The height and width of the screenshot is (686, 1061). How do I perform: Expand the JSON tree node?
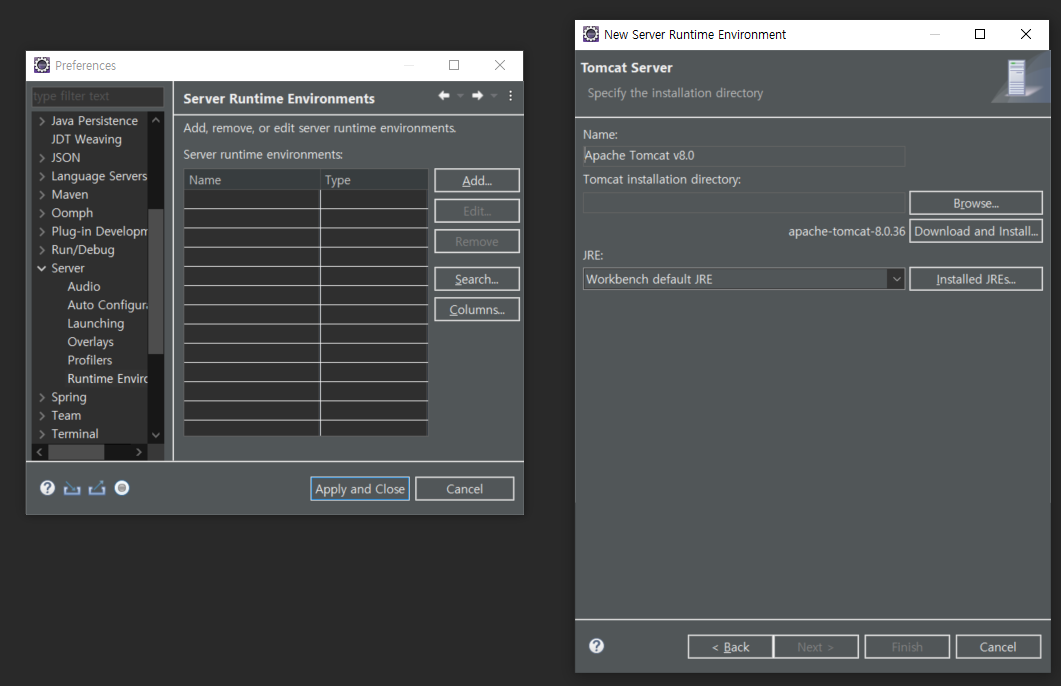(x=42, y=158)
